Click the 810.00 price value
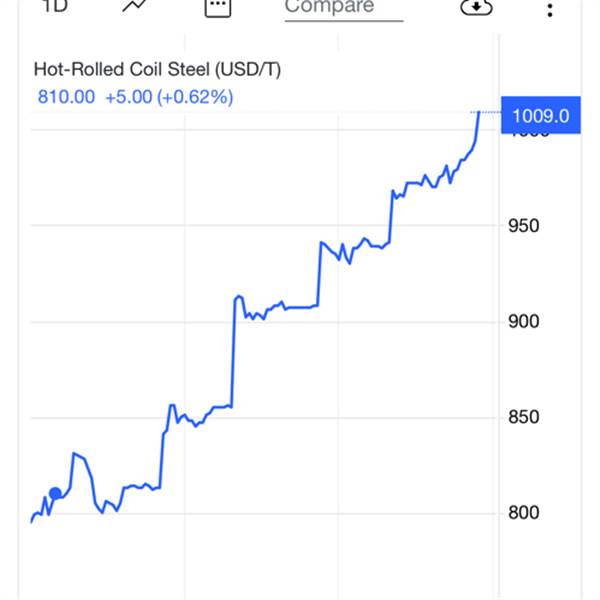Image resolution: width=600 pixels, height=600 pixels. coord(66,97)
